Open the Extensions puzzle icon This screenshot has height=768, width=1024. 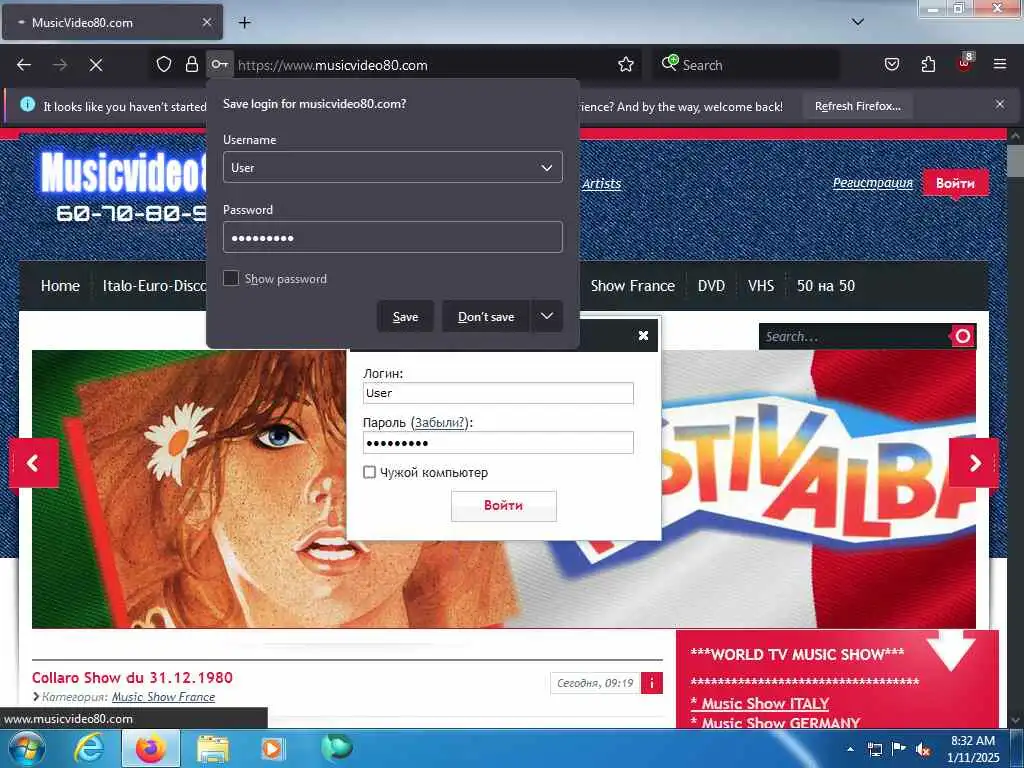click(x=928, y=64)
